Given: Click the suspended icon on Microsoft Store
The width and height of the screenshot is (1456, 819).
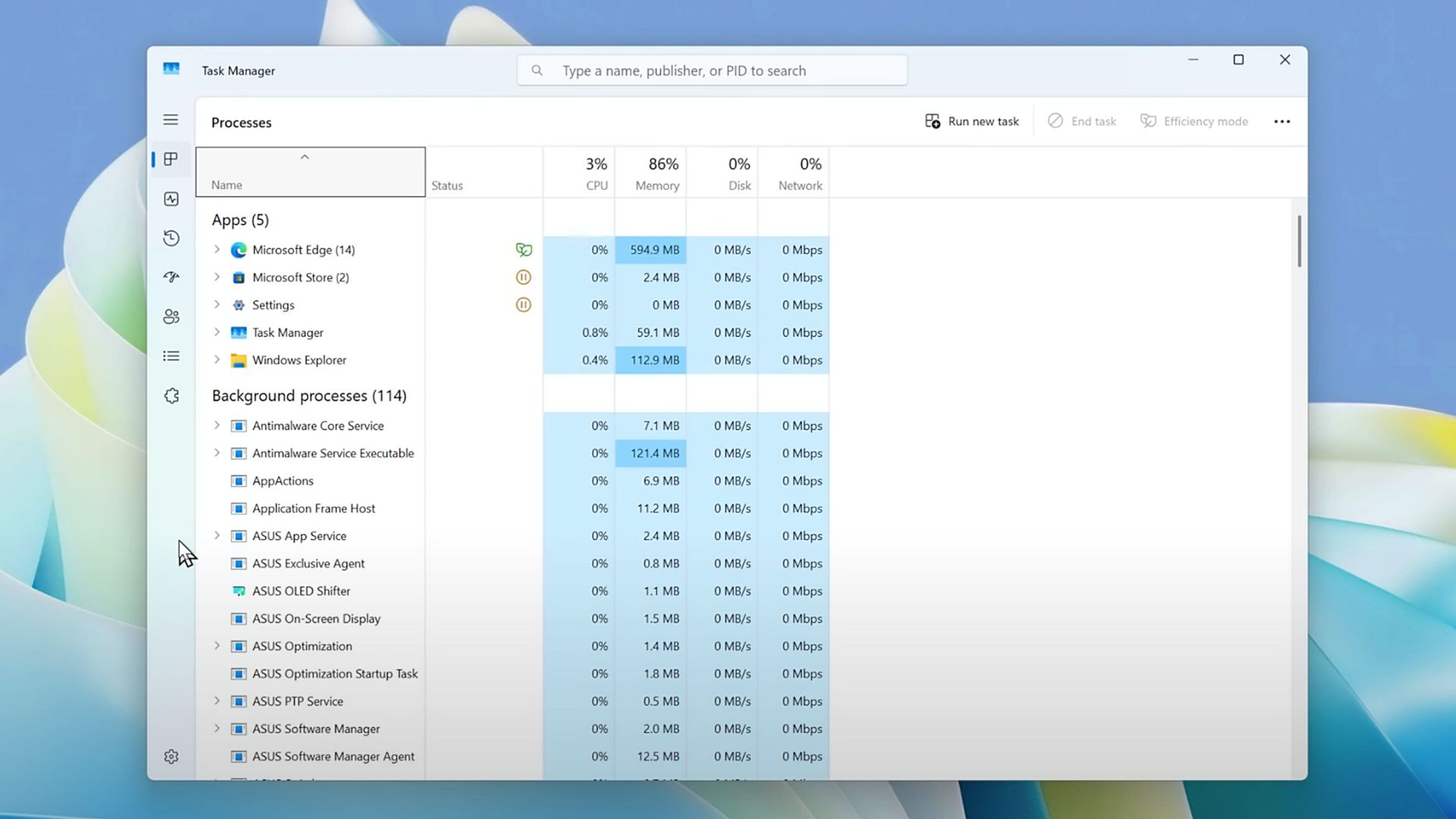Looking at the screenshot, I should pyautogui.click(x=523, y=278).
